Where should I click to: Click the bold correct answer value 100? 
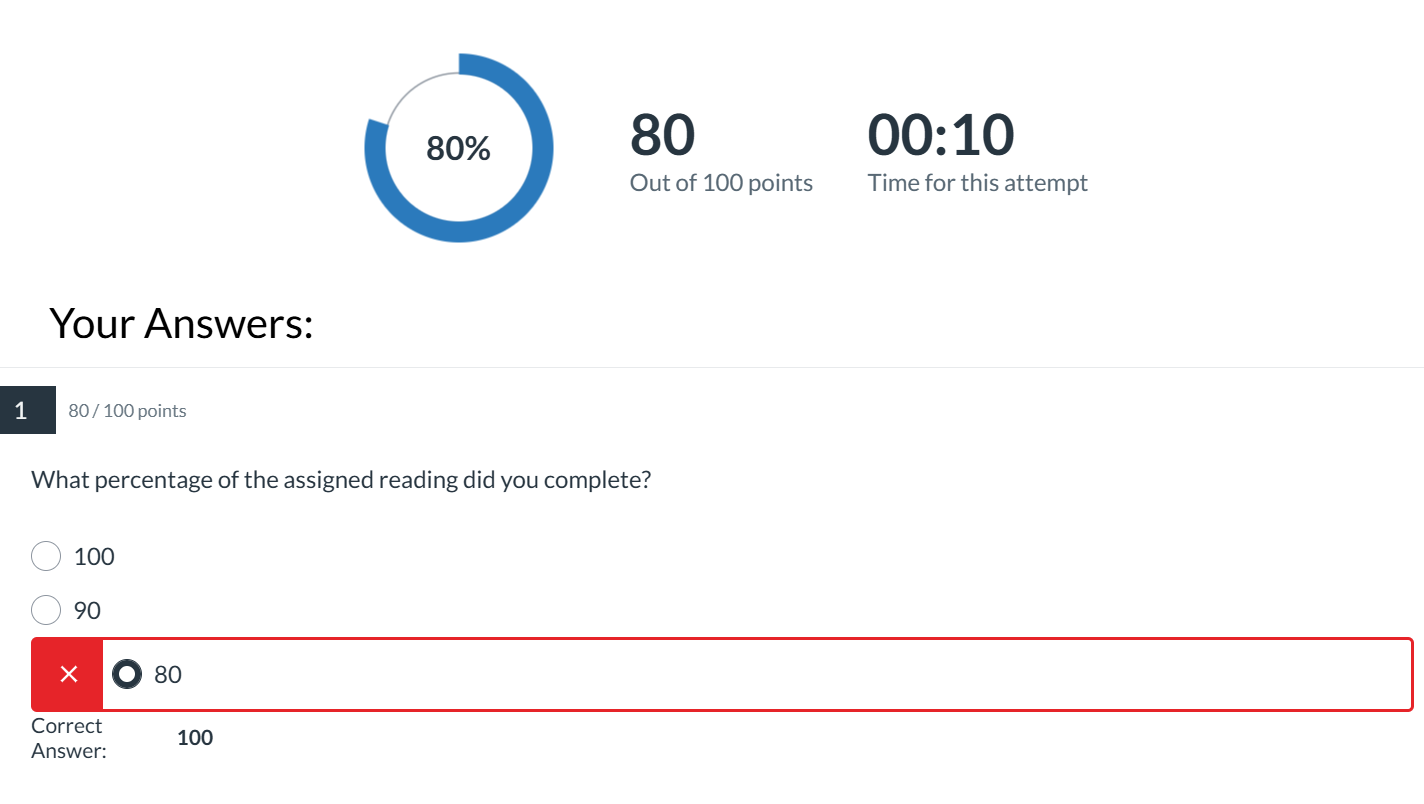[x=195, y=738]
